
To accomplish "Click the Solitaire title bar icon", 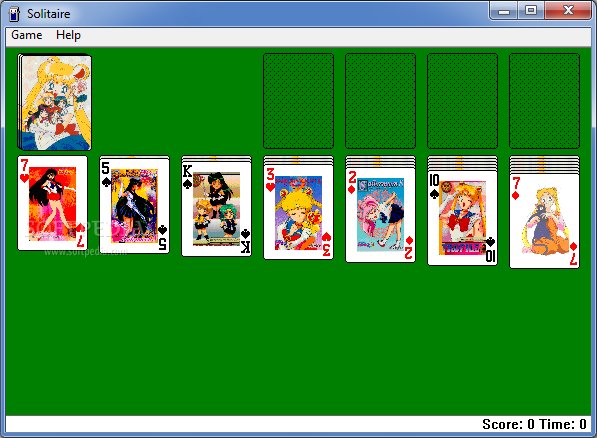I will 14,14.
